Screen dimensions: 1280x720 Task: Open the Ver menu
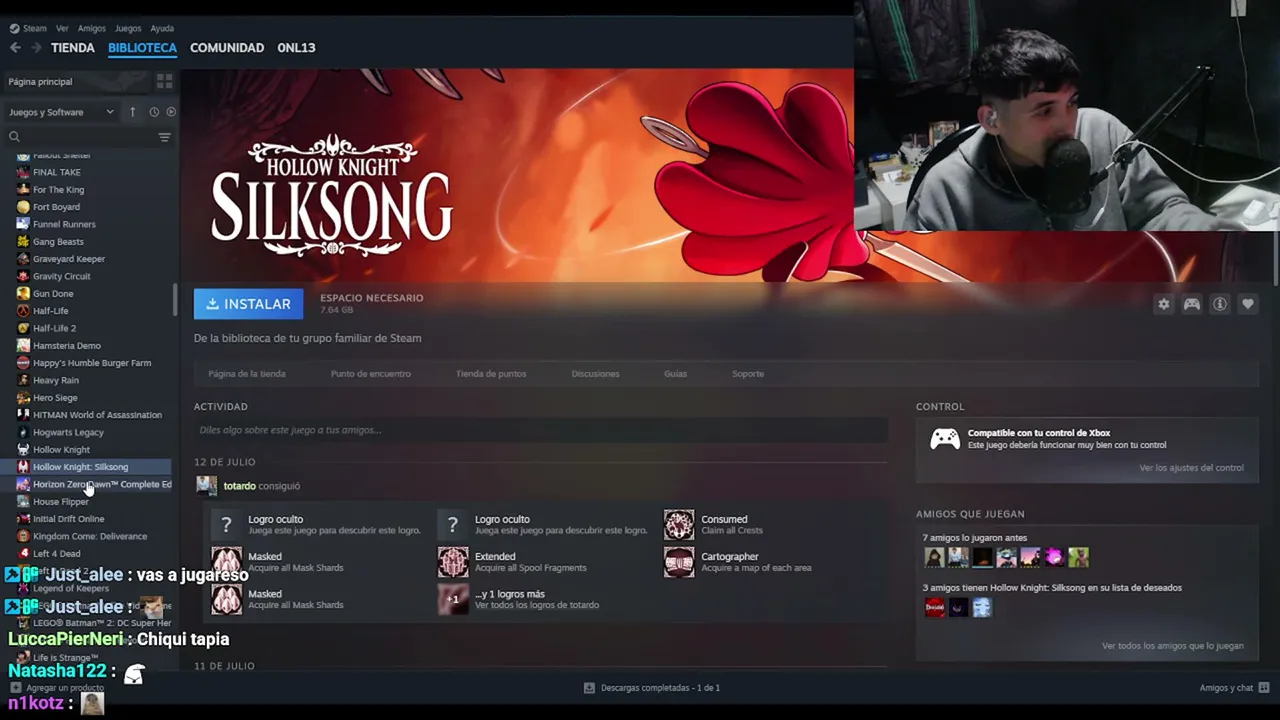pyautogui.click(x=62, y=28)
